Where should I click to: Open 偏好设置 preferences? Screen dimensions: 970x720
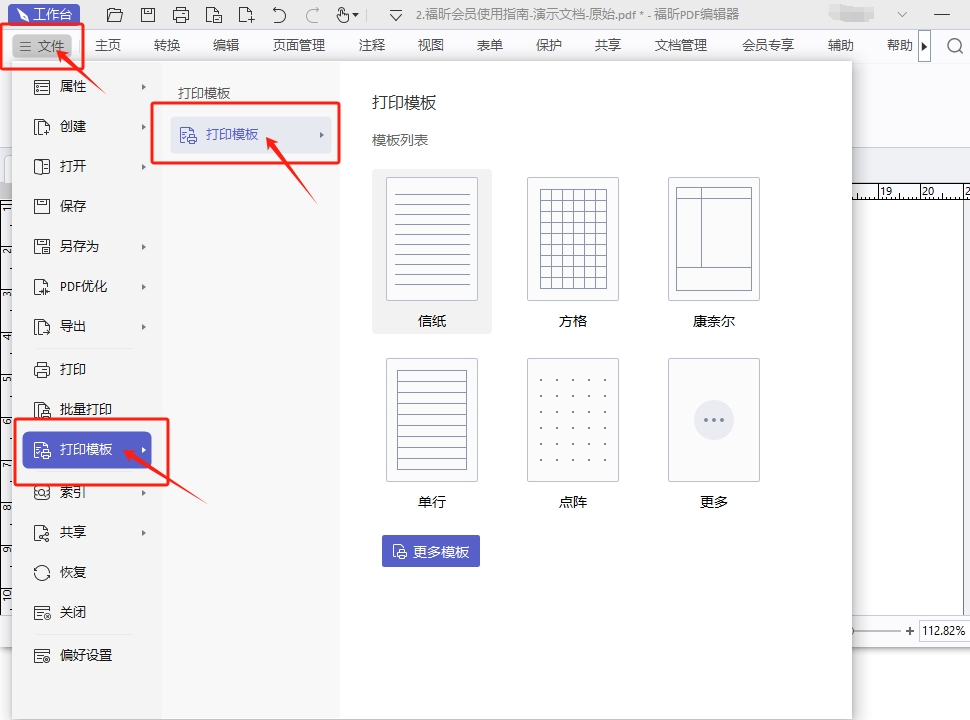click(x=85, y=656)
